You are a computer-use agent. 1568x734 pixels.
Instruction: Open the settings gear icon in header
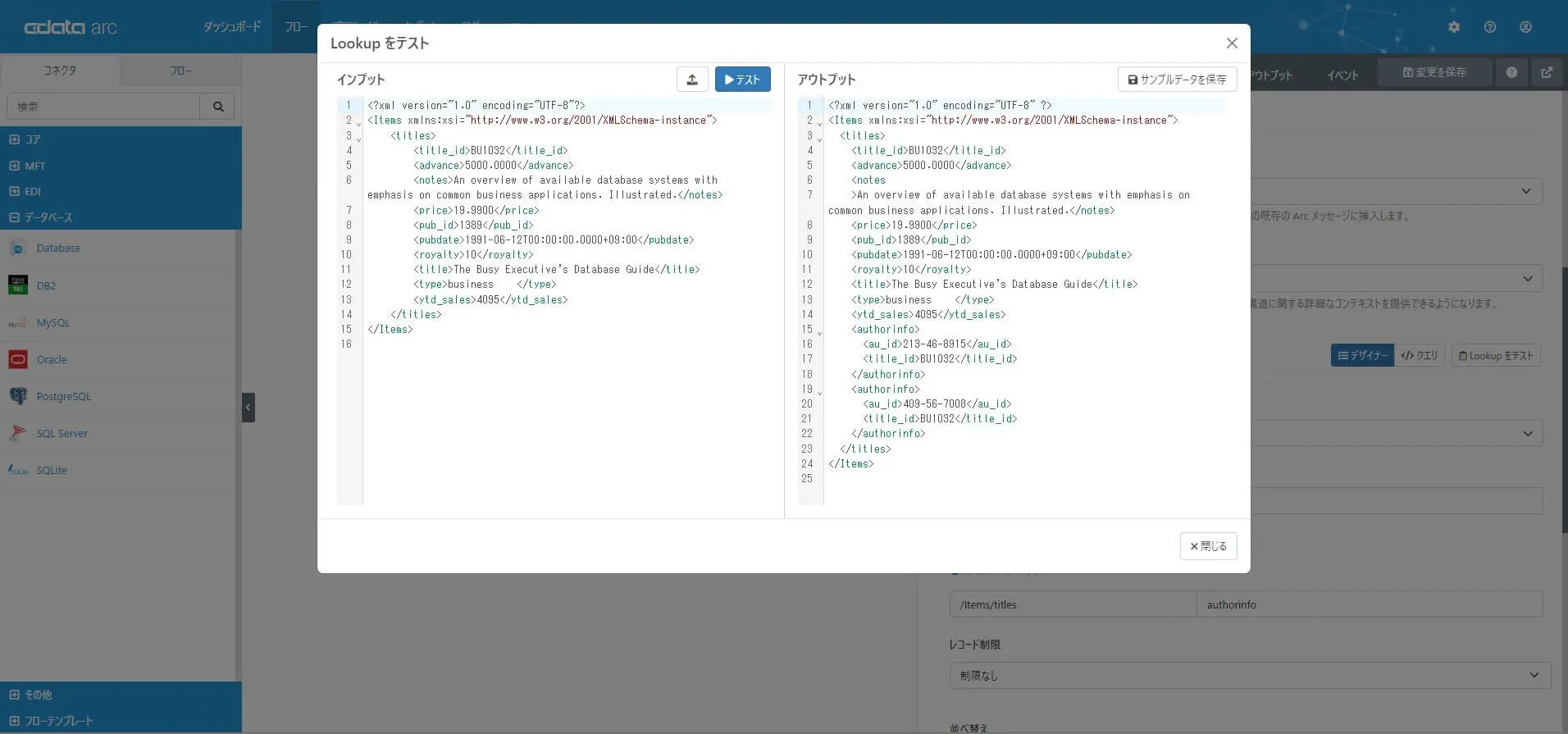click(1454, 27)
